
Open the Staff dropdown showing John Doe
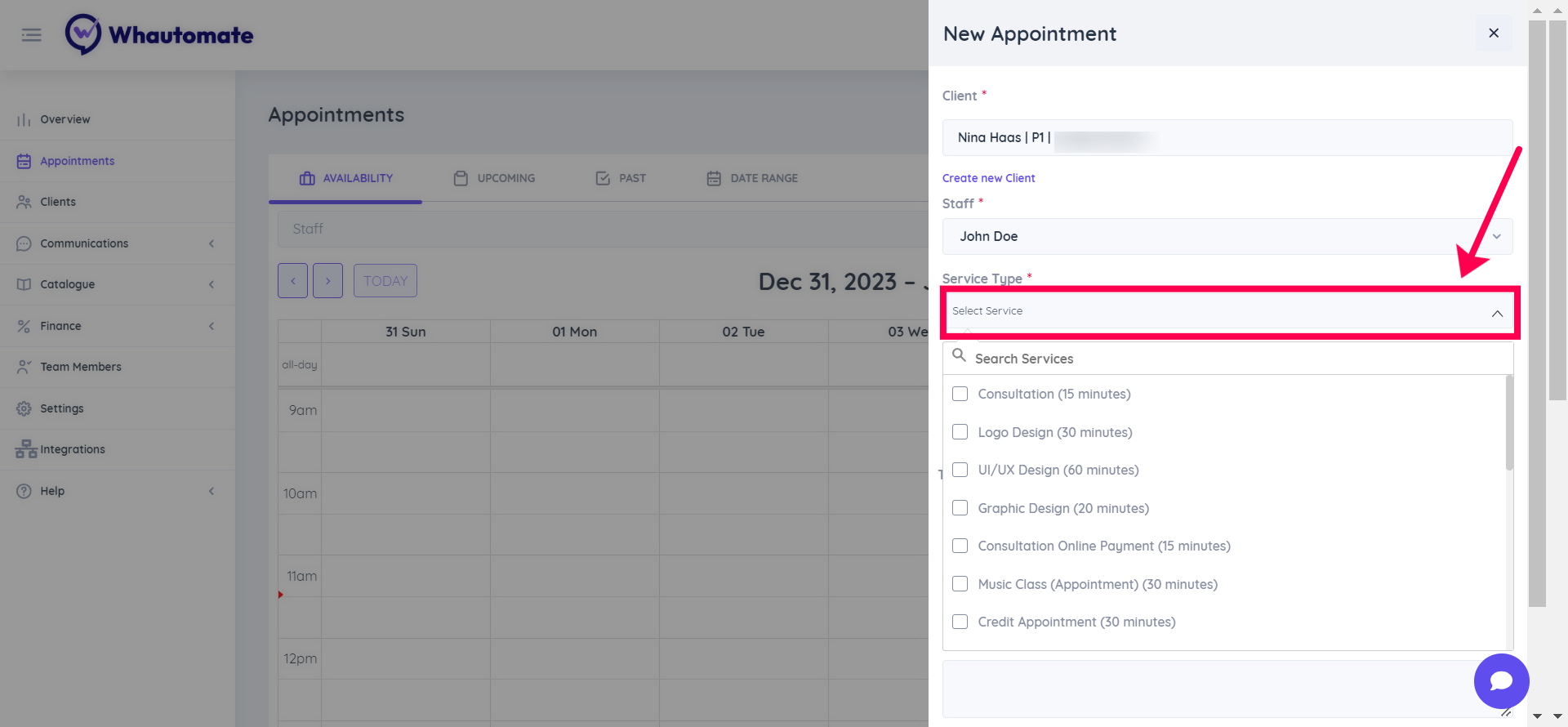click(1227, 236)
